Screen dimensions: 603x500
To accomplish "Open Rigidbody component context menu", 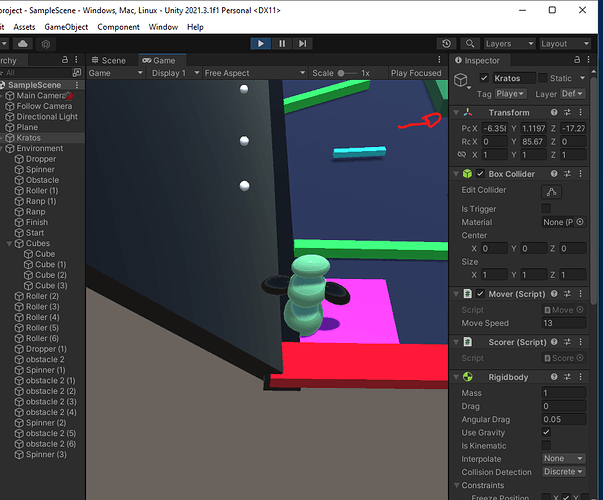I will [581, 377].
